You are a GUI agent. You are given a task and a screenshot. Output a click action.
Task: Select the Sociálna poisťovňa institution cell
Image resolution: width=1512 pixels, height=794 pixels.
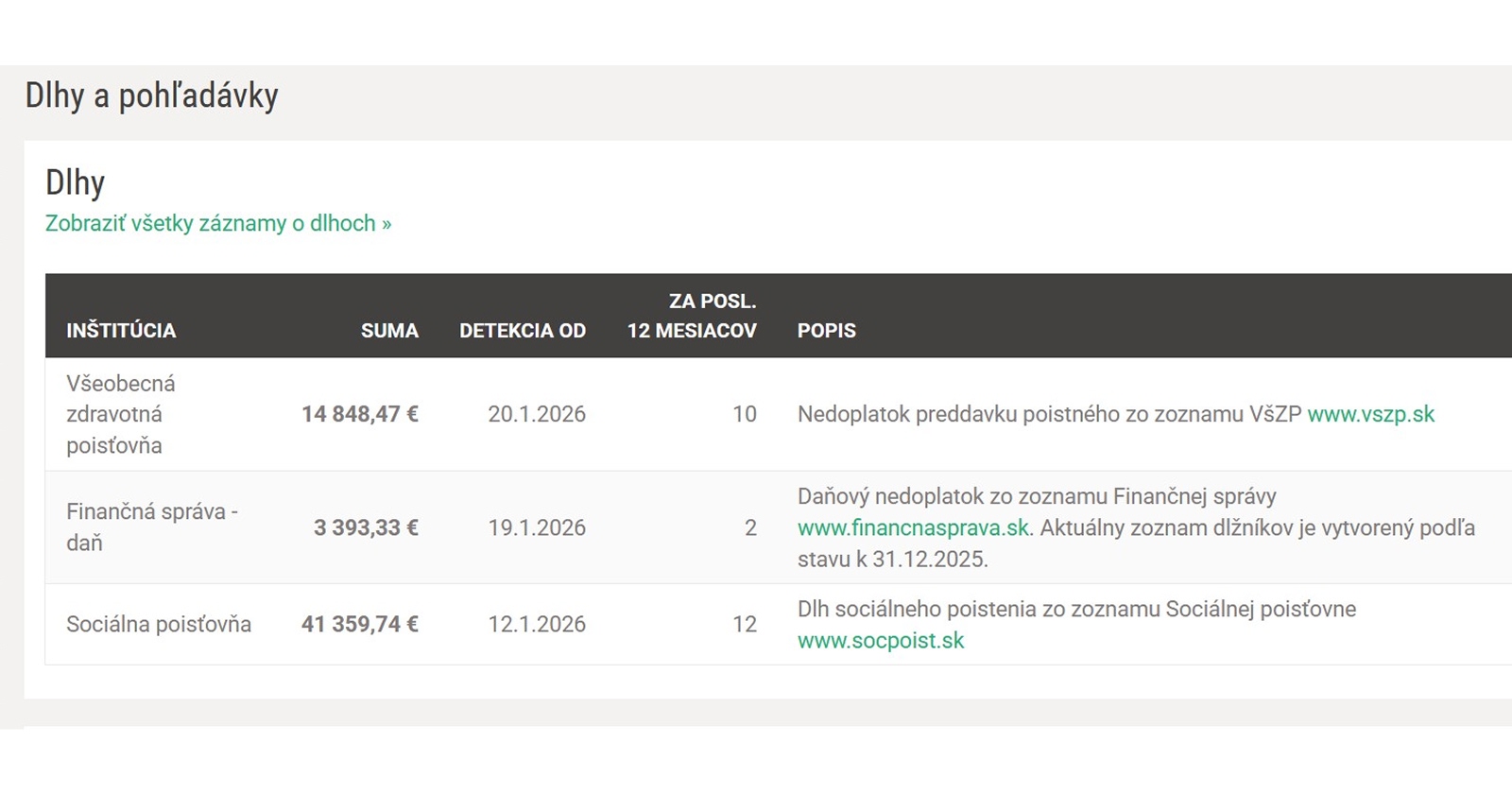tap(159, 624)
